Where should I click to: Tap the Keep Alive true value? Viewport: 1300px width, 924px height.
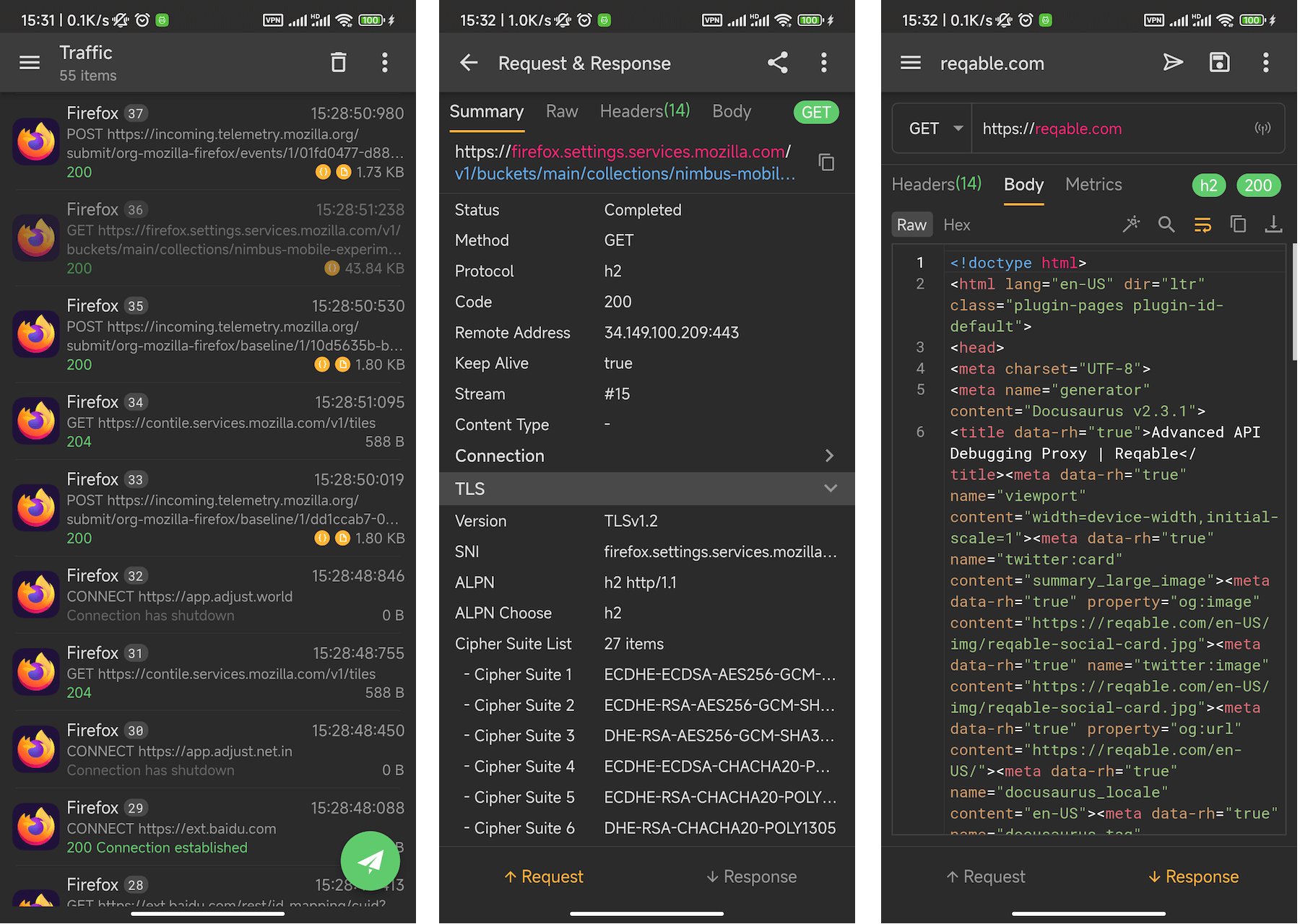(x=618, y=363)
